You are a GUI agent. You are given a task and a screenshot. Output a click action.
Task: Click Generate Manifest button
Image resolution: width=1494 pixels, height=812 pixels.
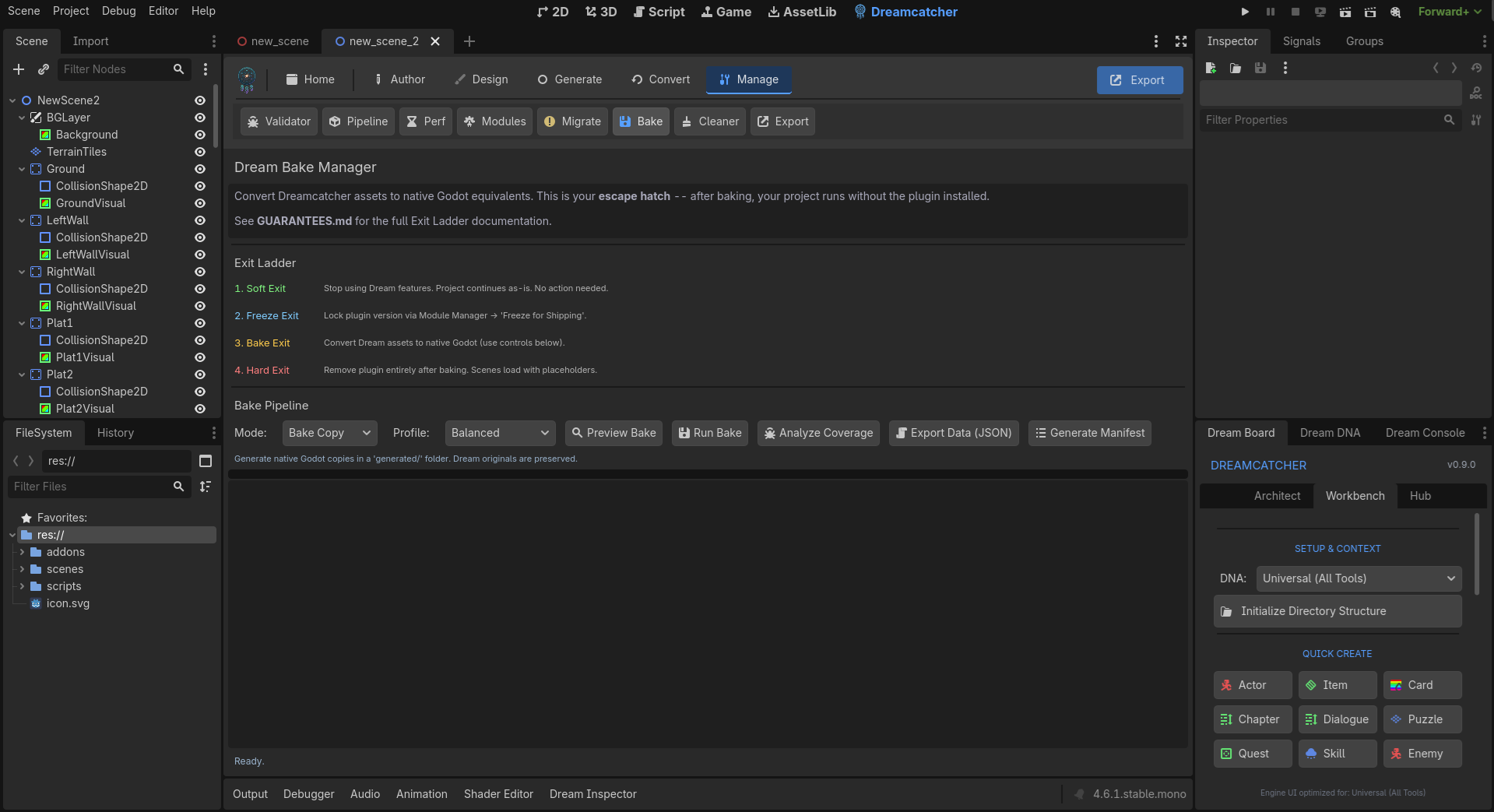click(x=1089, y=433)
